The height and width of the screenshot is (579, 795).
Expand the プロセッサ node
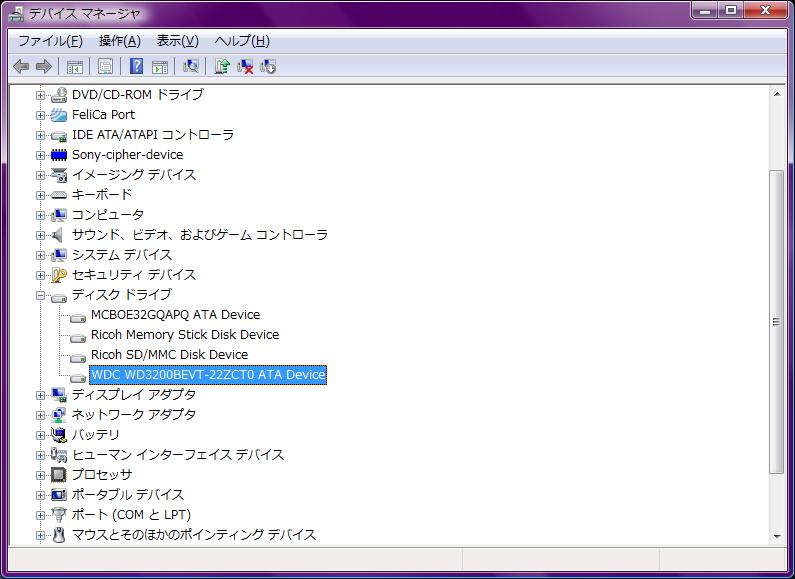(40, 476)
